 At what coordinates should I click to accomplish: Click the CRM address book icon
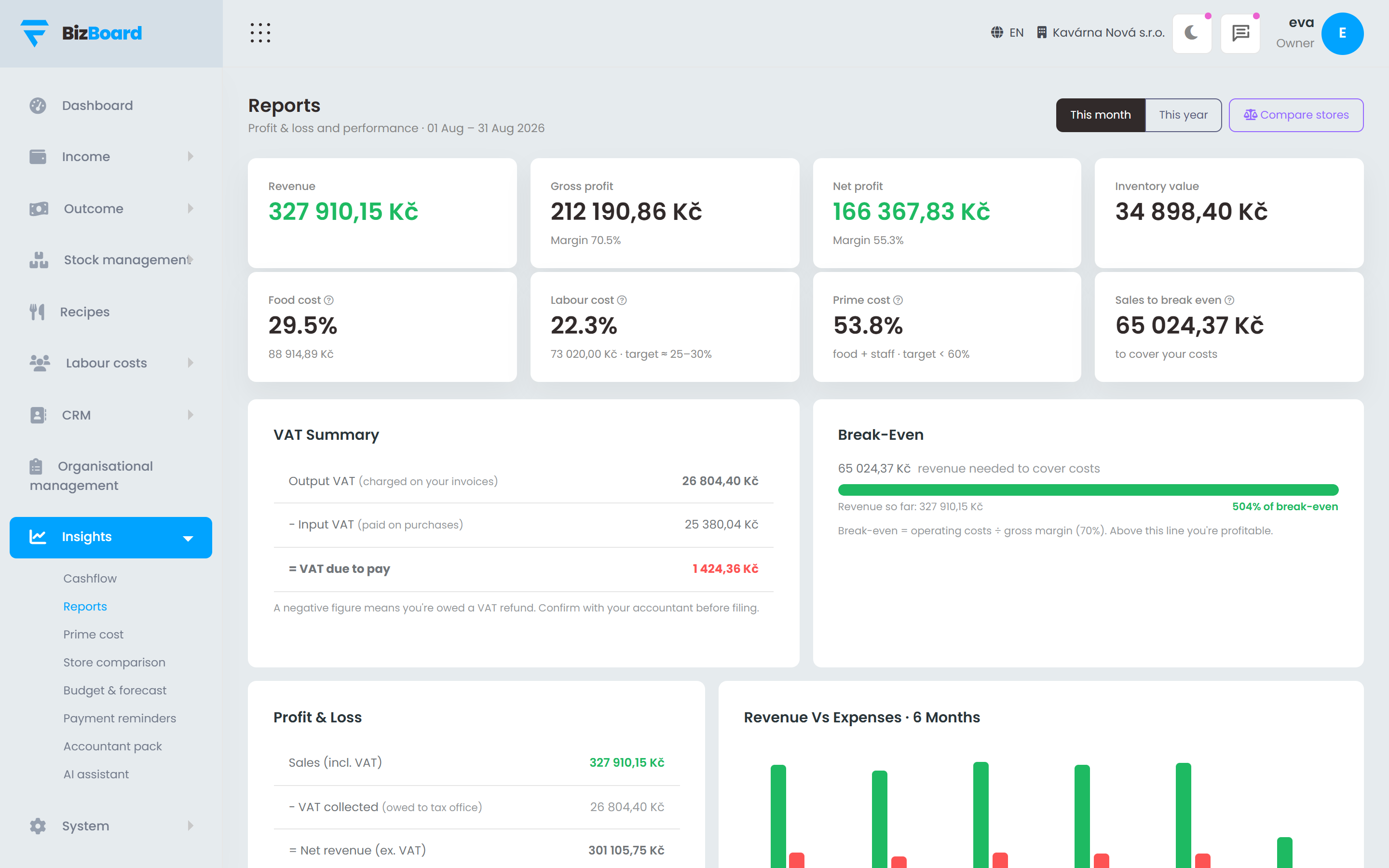coord(38,415)
